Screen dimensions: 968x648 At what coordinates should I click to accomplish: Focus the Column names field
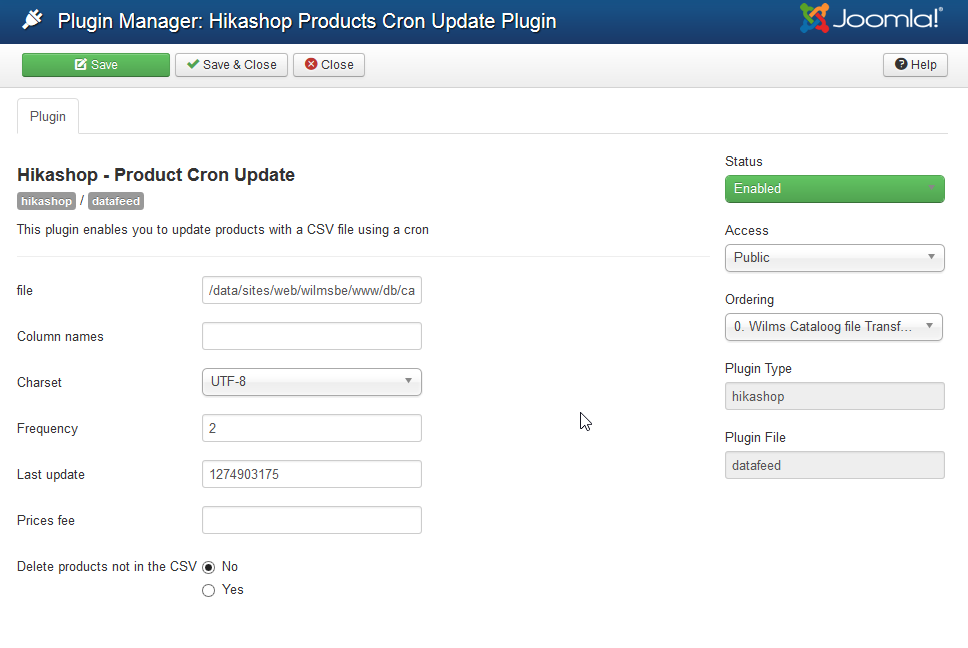click(312, 336)
